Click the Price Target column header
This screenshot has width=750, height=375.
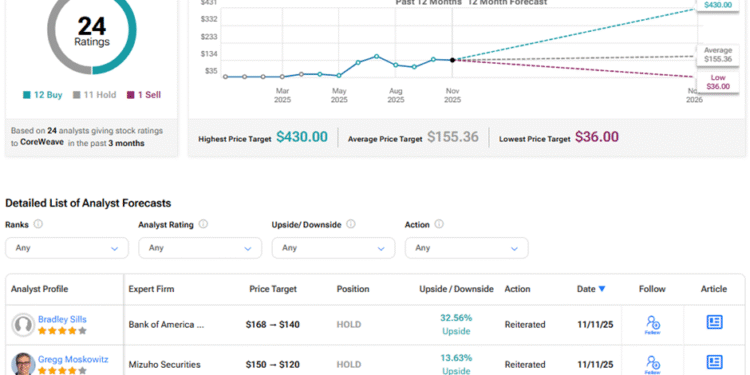point(273,289)
